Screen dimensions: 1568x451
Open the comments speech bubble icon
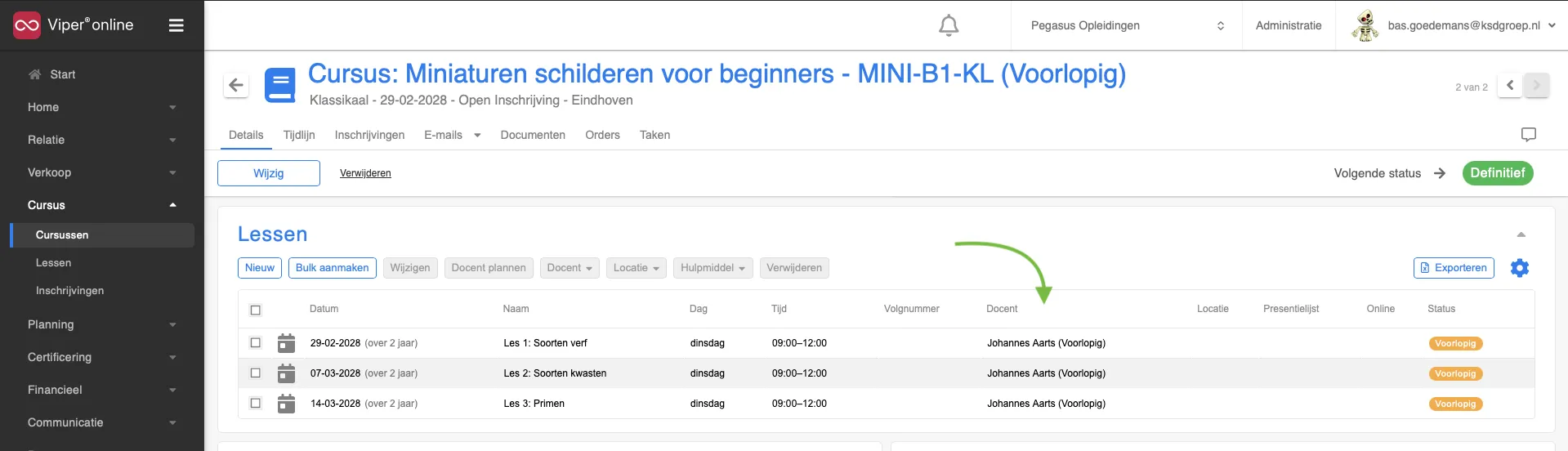(x=1529, y=135)
